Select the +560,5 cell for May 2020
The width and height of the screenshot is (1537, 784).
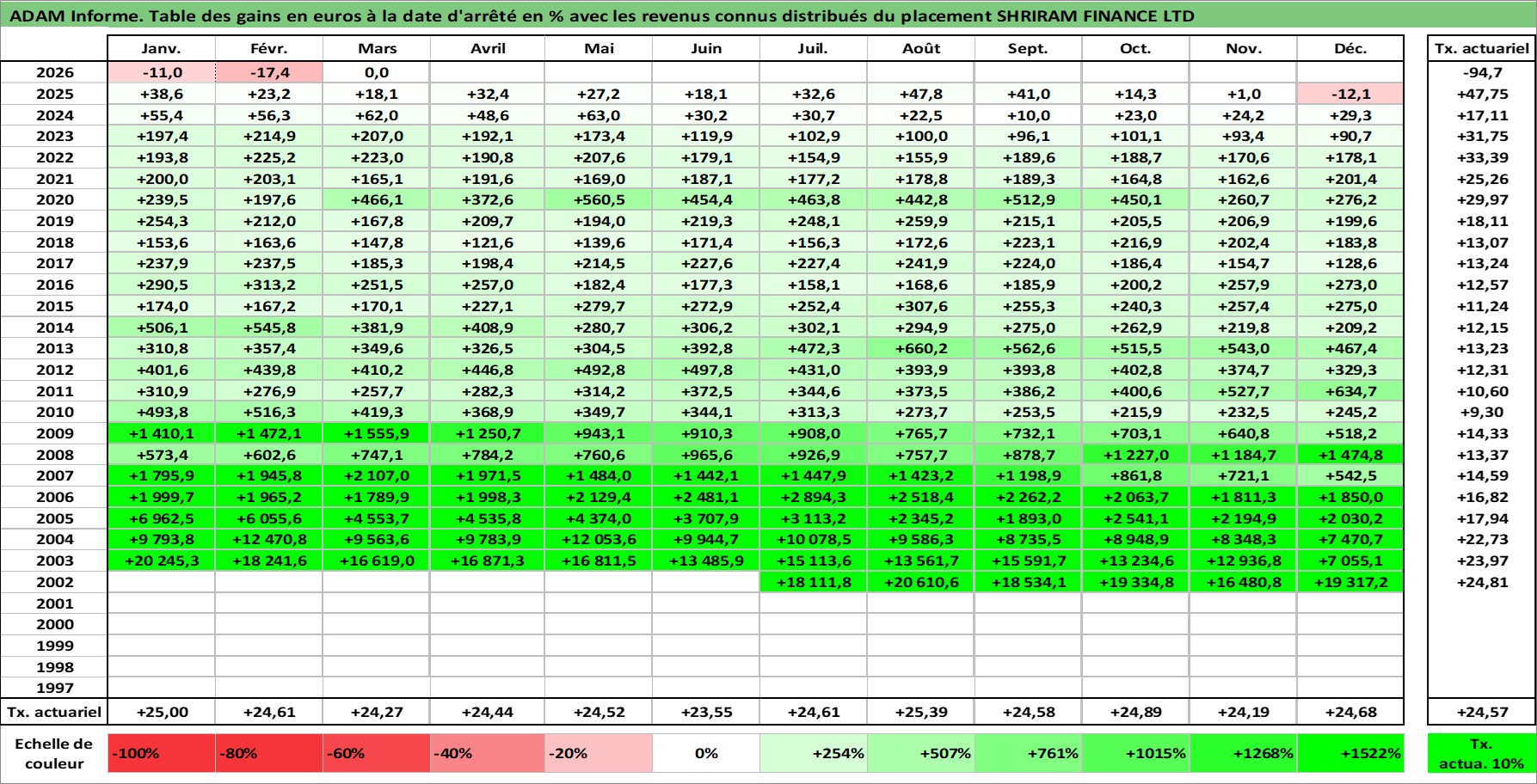click(599, 199)
